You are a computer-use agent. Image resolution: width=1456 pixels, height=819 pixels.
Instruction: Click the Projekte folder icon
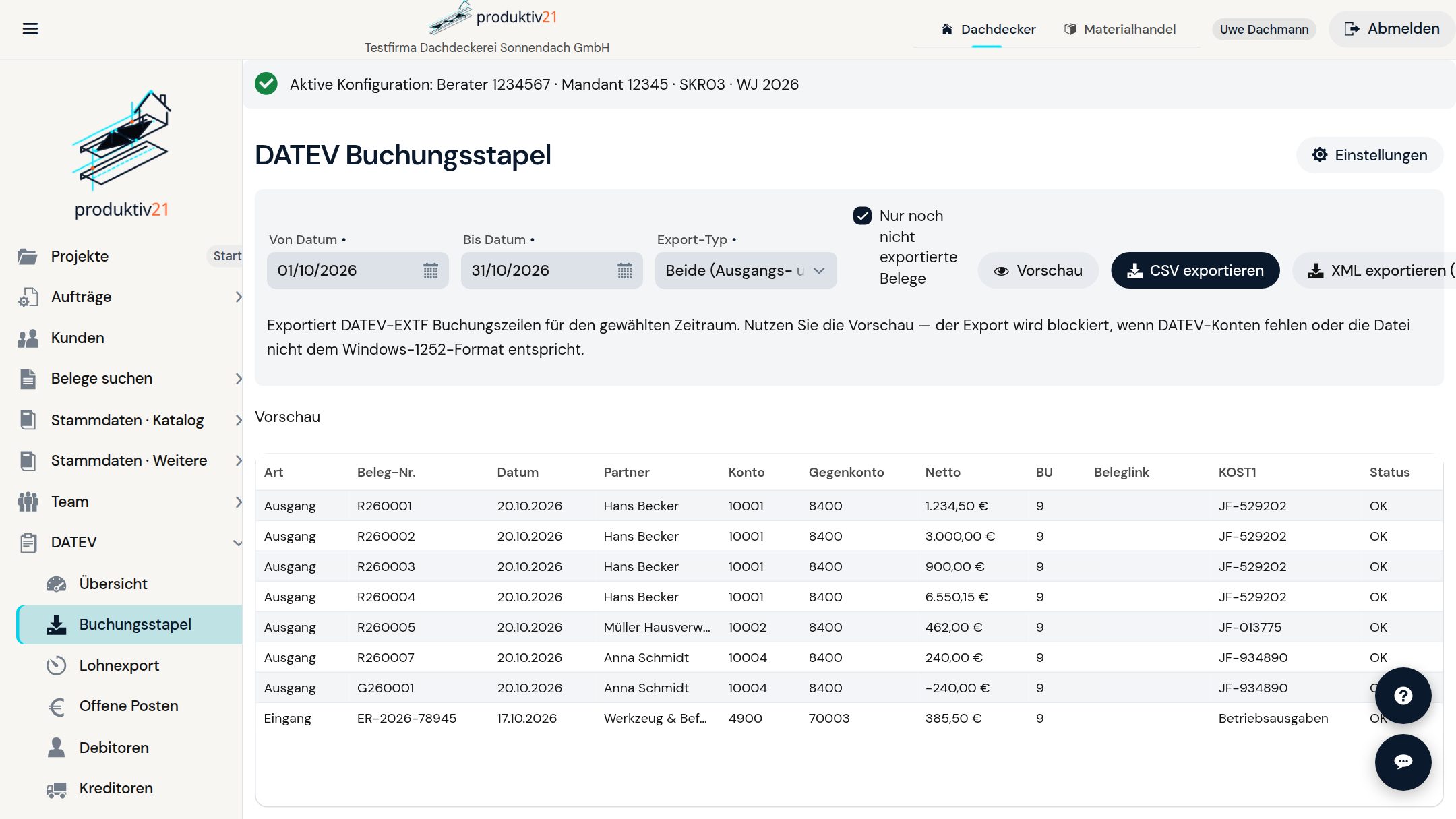[x=28, y=257]
